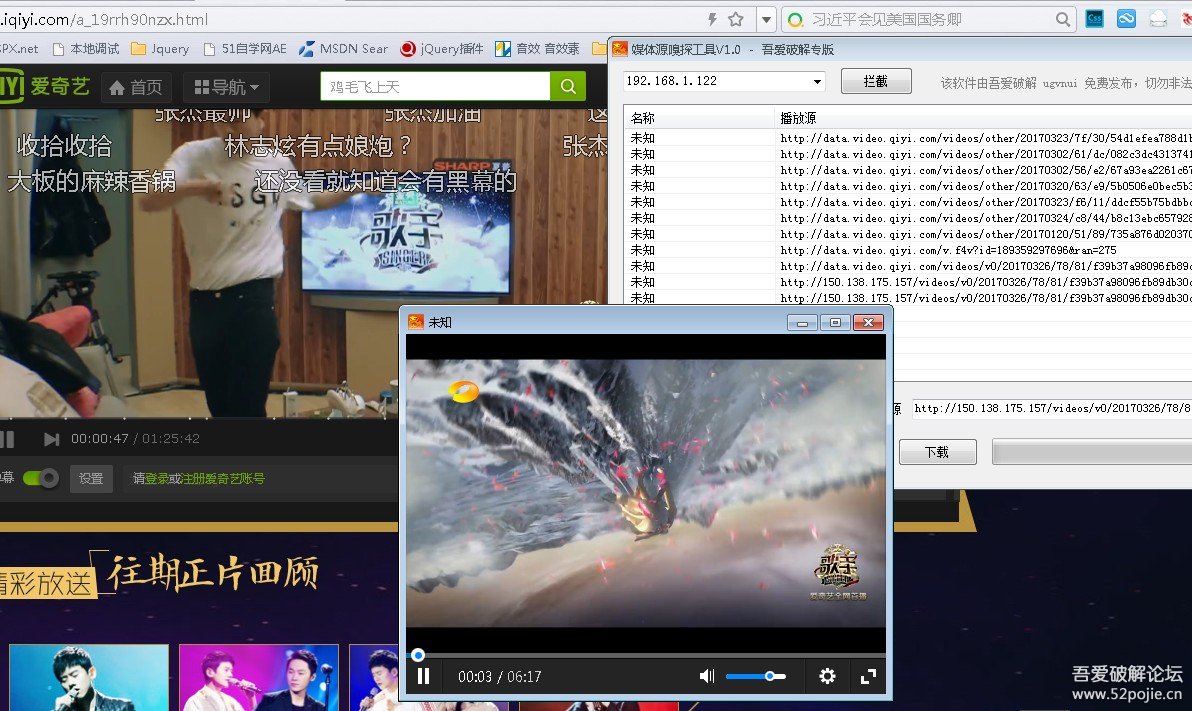Screen dimensions: 1192x711
Task: Click the magnifier icon in browser search box
Action: point(1063,19)
